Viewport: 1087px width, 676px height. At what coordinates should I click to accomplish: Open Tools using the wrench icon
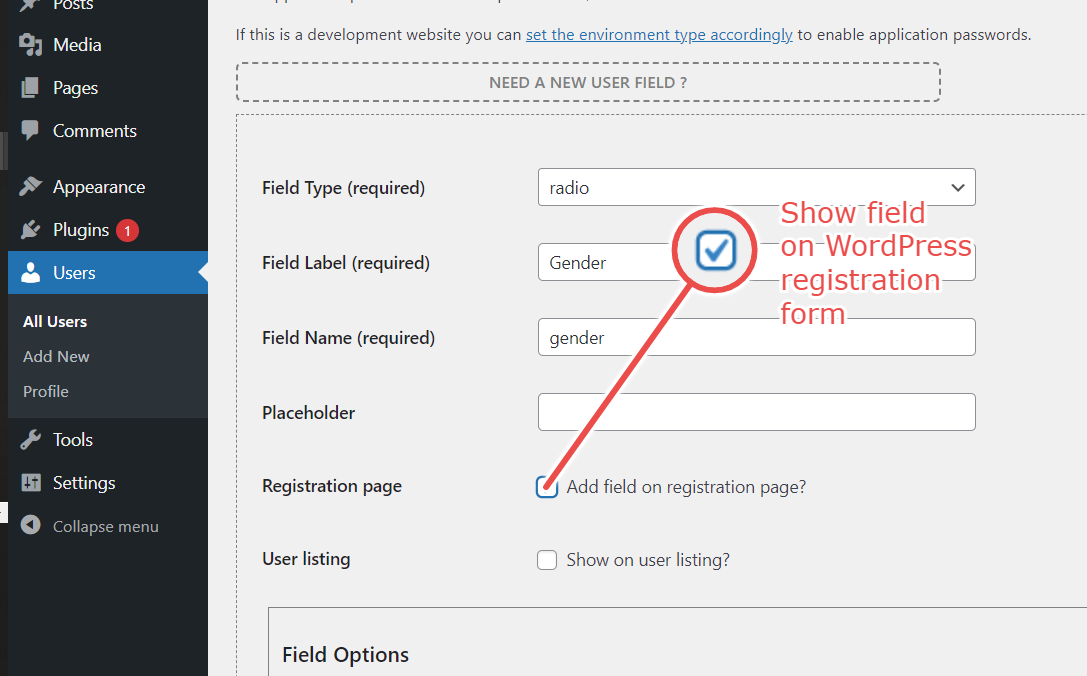tap(30, 439)
